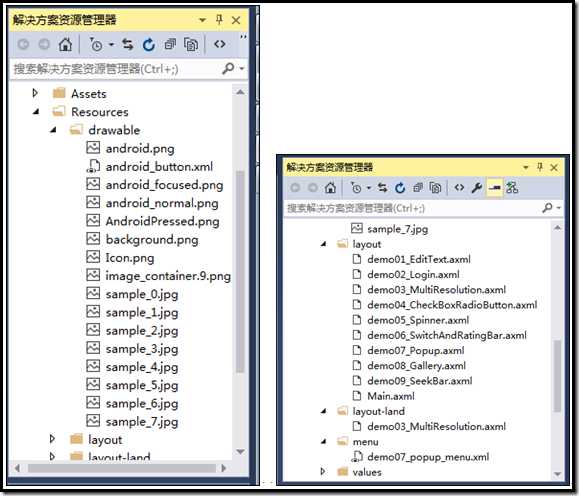
Task: Click Properties wrench icon in right panel
Action: coord(477,188)
